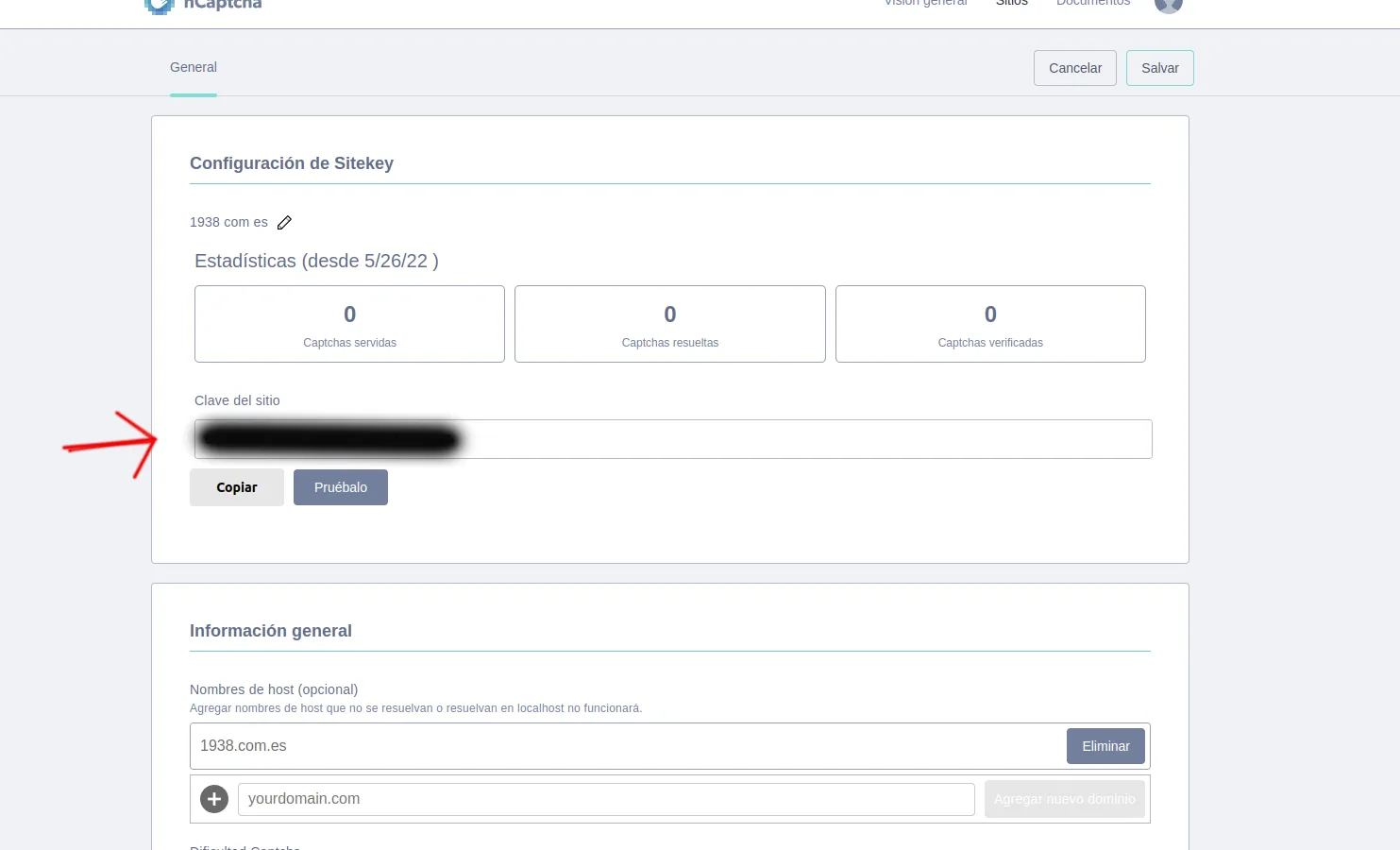Open the Sitios navigation item
This screenshot has width=1400, height=850.
tap(1012, 3)
